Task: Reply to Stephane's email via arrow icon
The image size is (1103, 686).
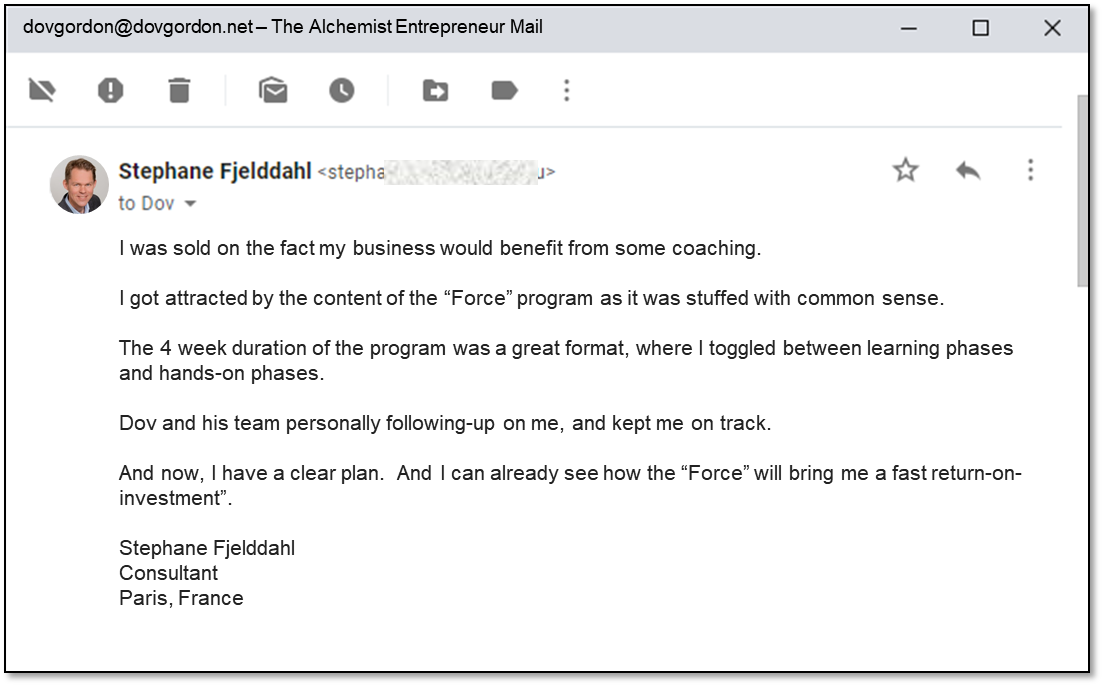Action: pyautogui.click(x=967, y=170)
